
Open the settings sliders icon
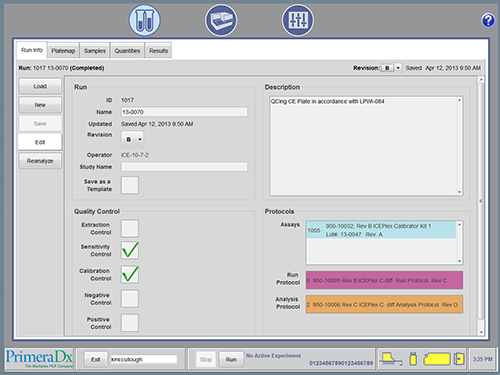click(x=298, y=20)
